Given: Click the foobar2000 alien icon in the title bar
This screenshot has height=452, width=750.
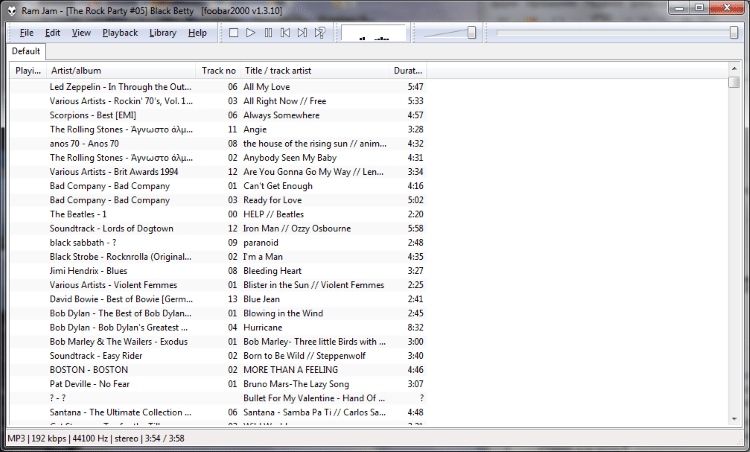Looking at the screenshot, I should (11, 10).
